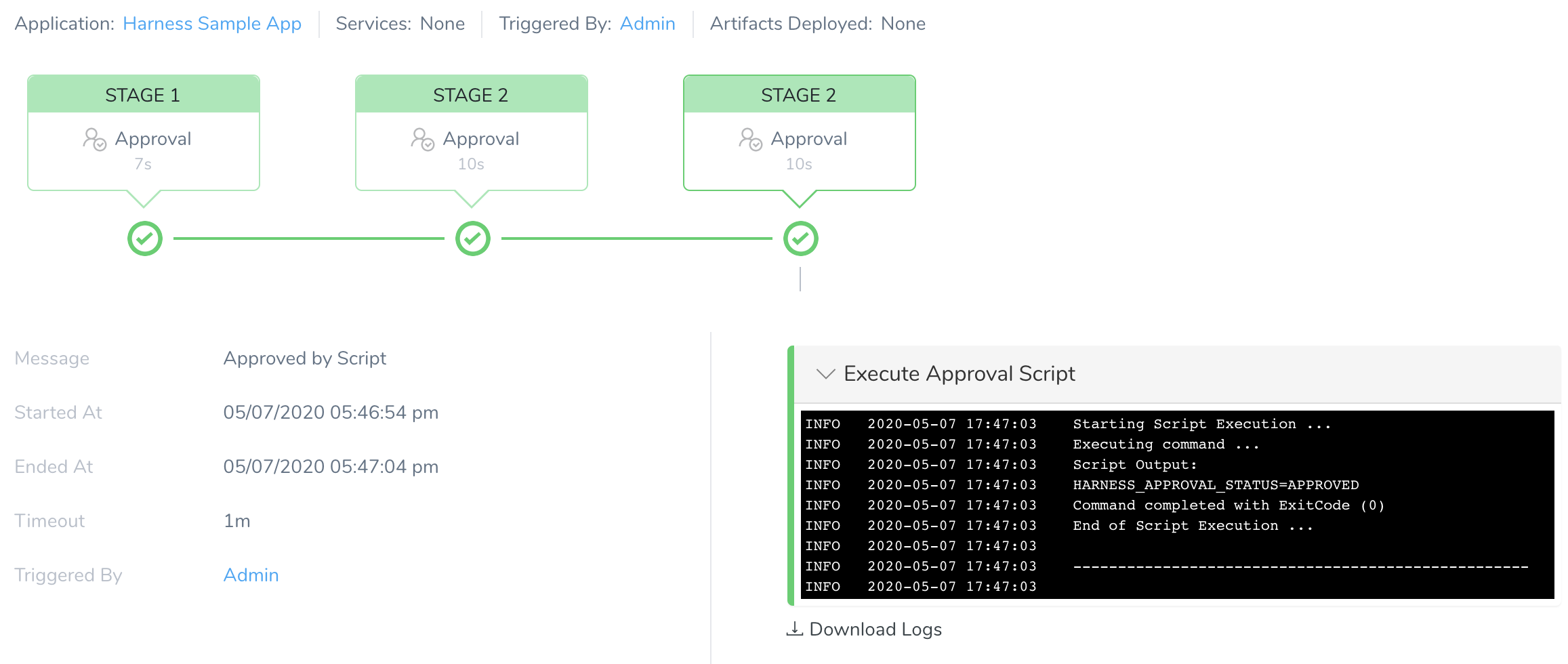This screenshot has height=664, width=1568.
Task: Click the Admin link in details panel
Action: tap(251, 575)
